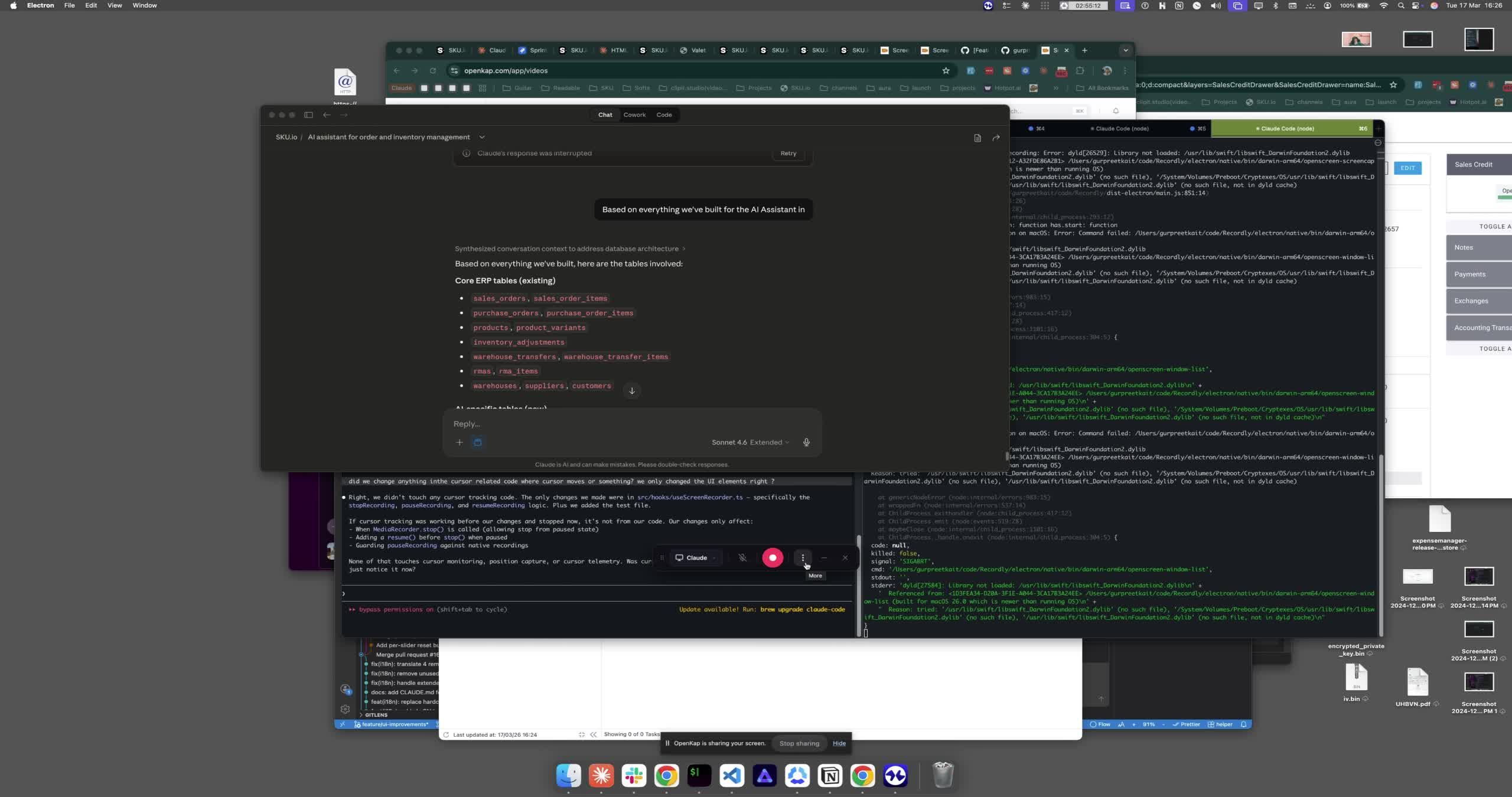Click the scroll-to-bottom down arrow button

(631, 391)
